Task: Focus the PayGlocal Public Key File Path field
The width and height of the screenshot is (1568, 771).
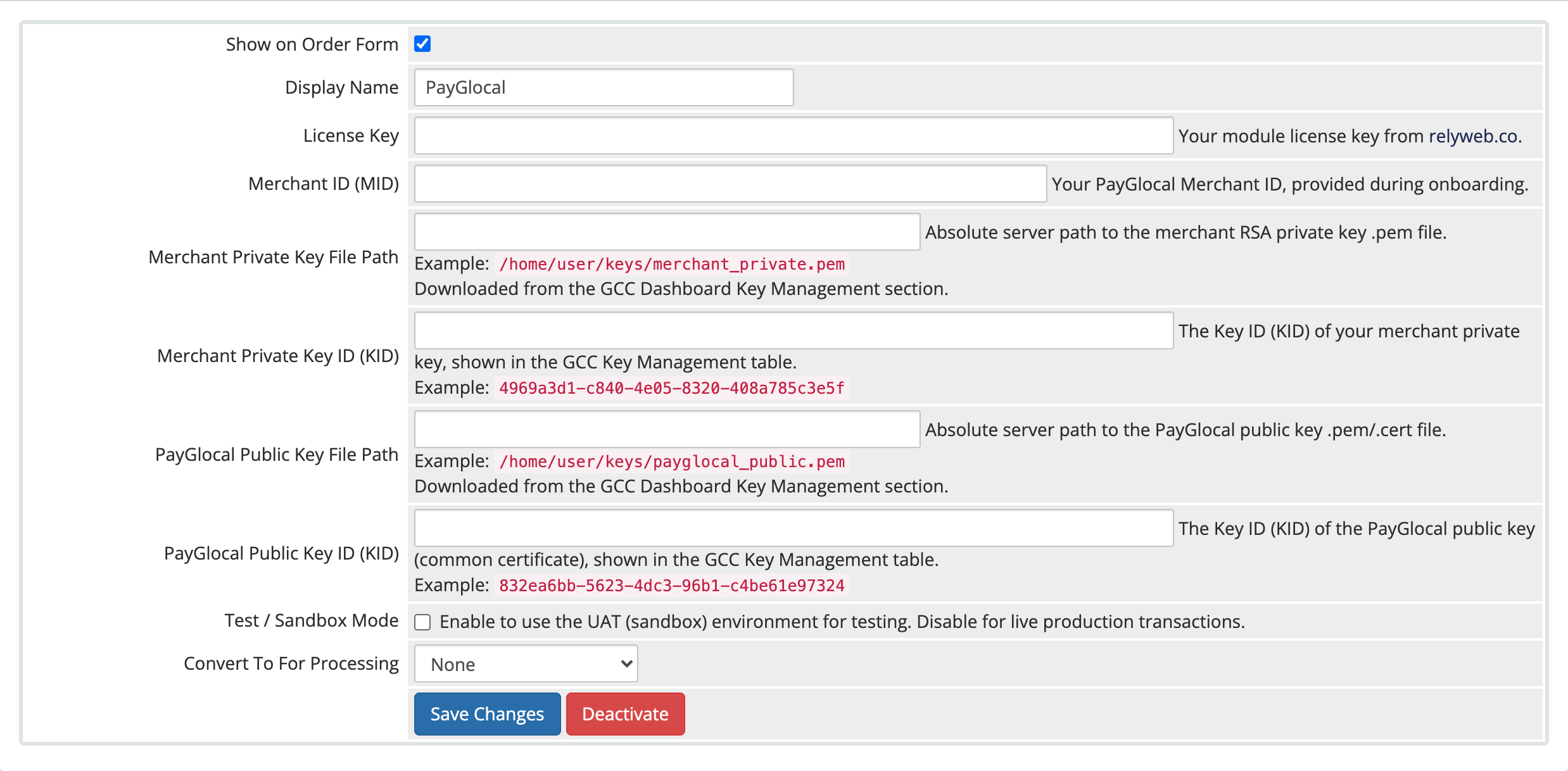Action: [667, 429]
